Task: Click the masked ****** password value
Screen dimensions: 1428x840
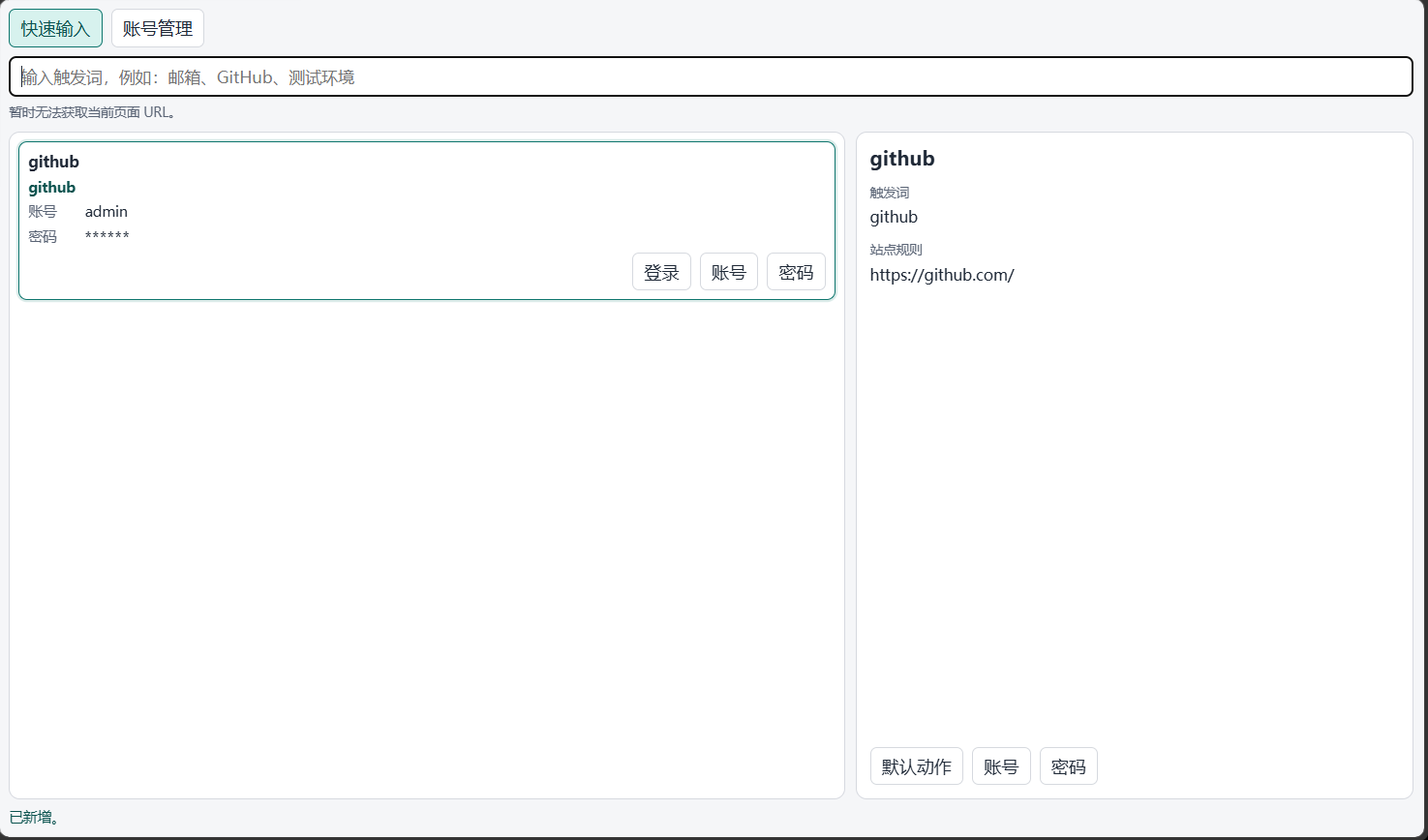Action: [x=107, y=236]
